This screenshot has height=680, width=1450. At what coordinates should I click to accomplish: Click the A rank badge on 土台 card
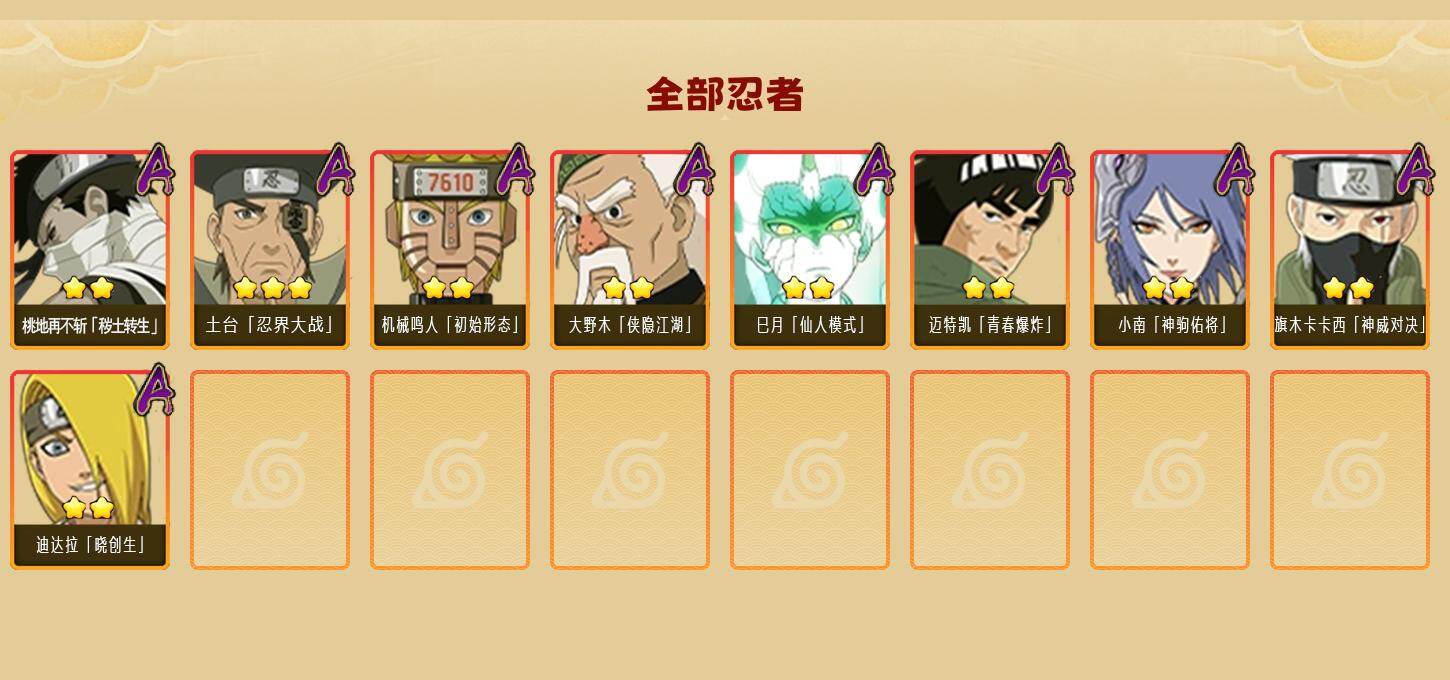pyautogui.click(x=335, y=170)
